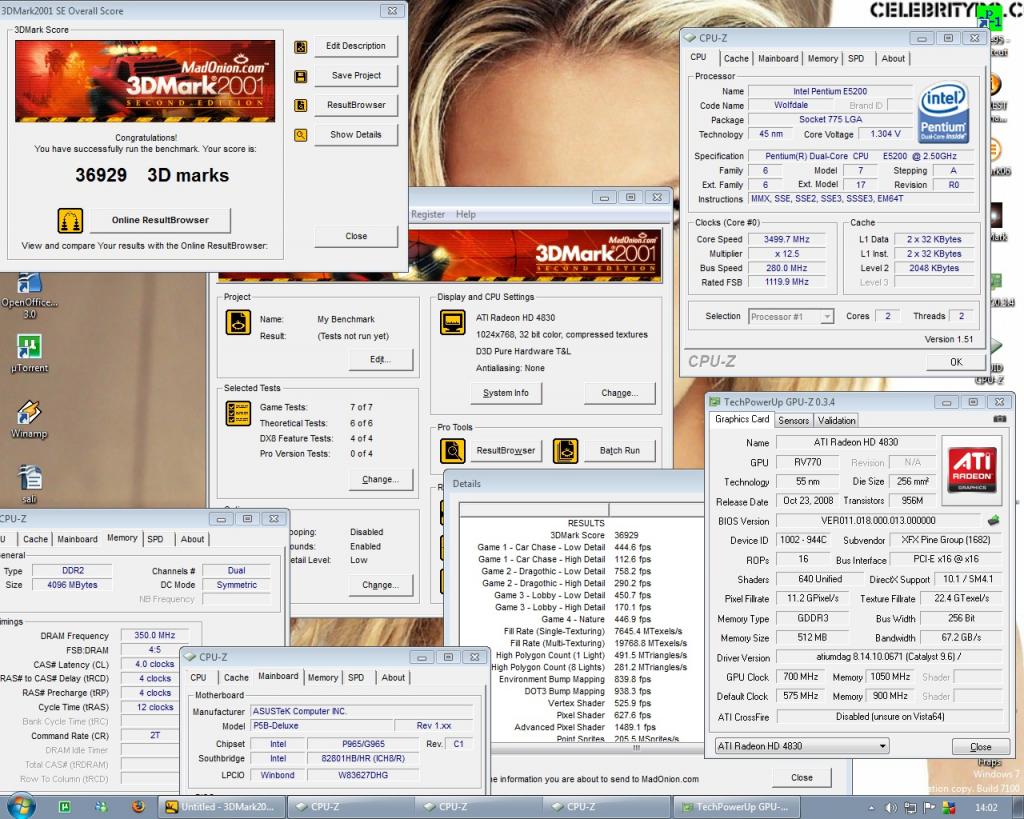The height and width of the screenshot is (819, 1024).
Task: Click the Close button in GPU-Z window
Action: (980, 747)
